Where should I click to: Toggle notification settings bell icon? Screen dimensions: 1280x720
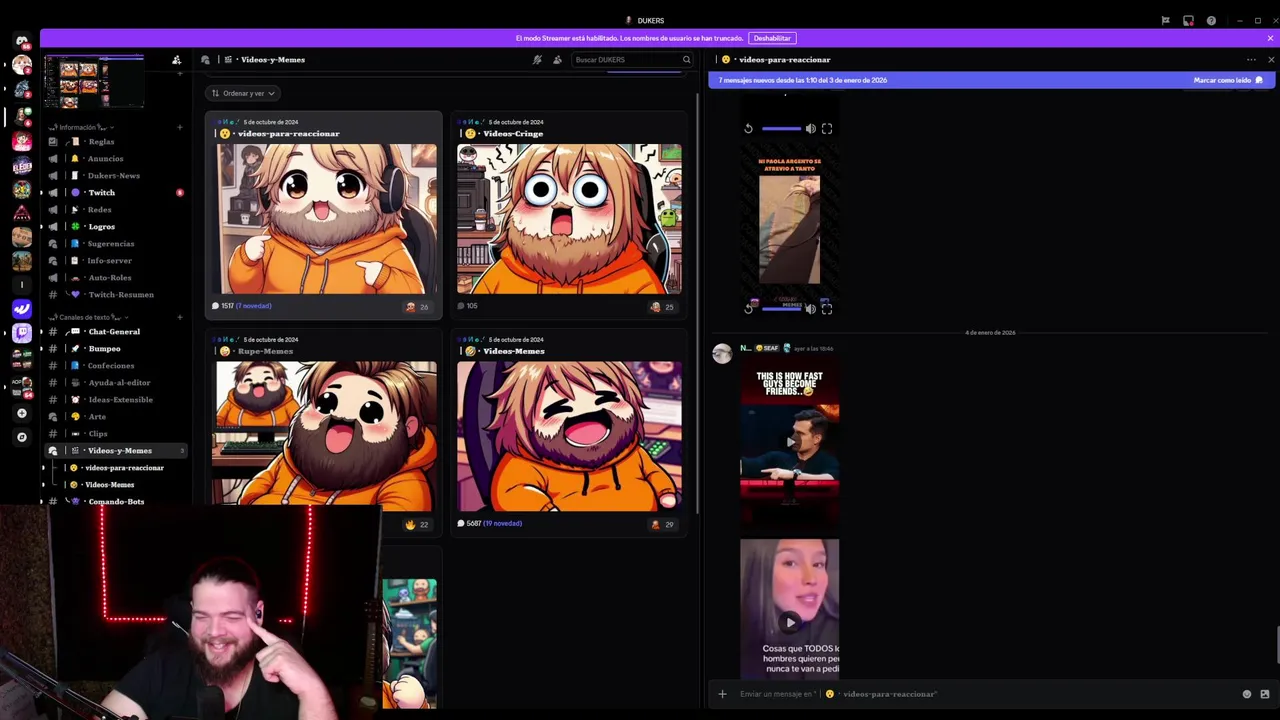[x=537, y=60]
